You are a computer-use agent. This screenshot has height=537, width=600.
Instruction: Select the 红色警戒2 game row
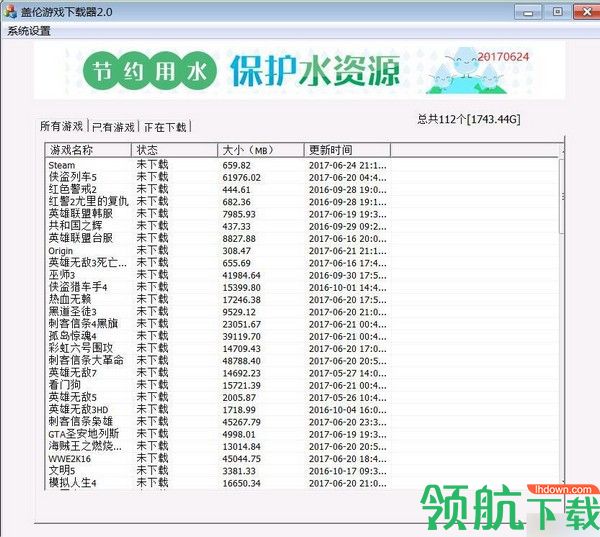coord(302,190)
